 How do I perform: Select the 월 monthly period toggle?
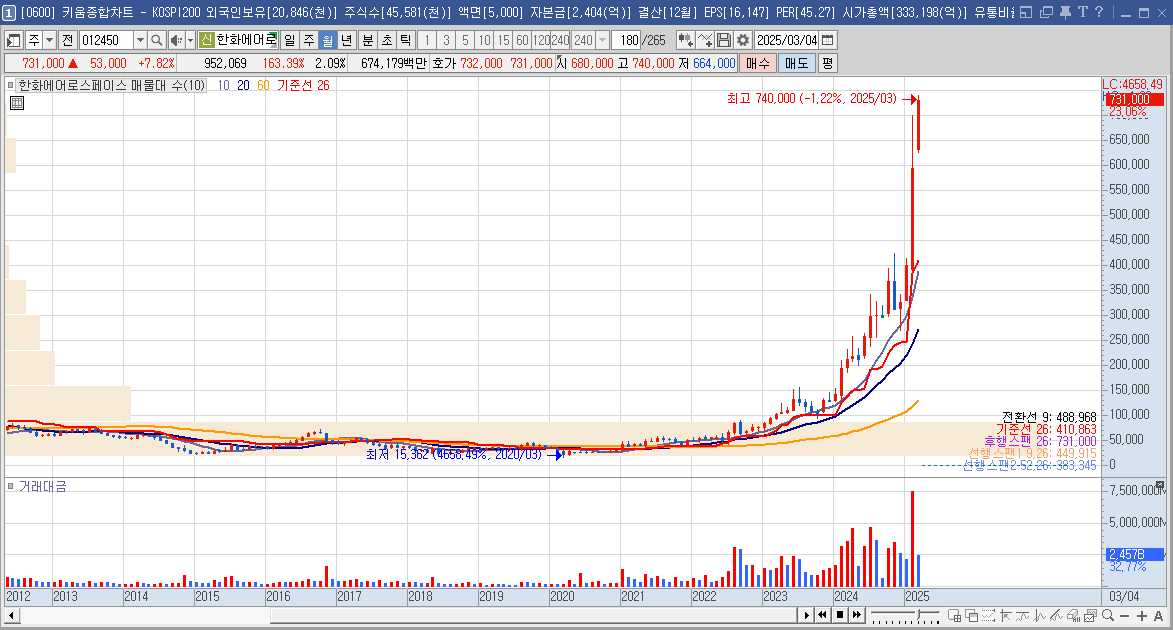[328, 40]
